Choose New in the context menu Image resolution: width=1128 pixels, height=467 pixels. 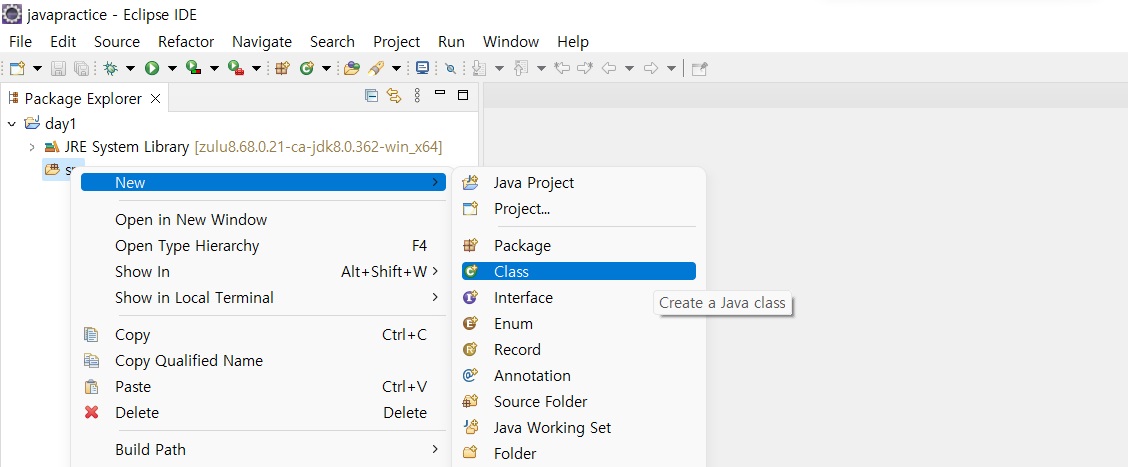point(263,183)
